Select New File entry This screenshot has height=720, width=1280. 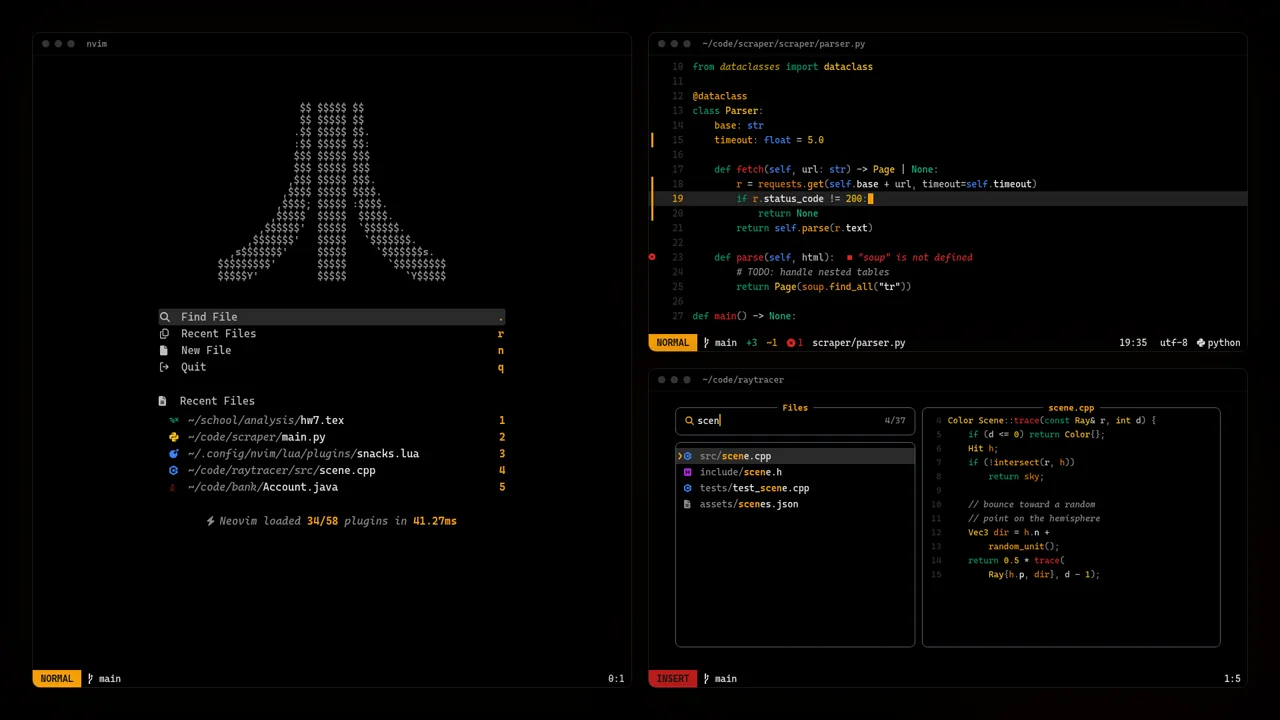click(x=332, y=351)
